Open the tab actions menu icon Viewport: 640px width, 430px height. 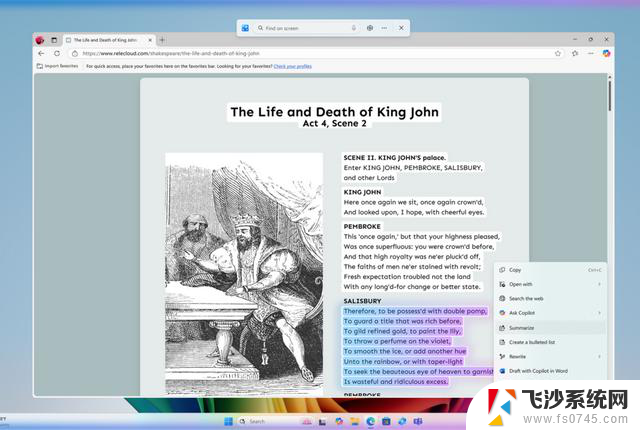coord(54,40)
